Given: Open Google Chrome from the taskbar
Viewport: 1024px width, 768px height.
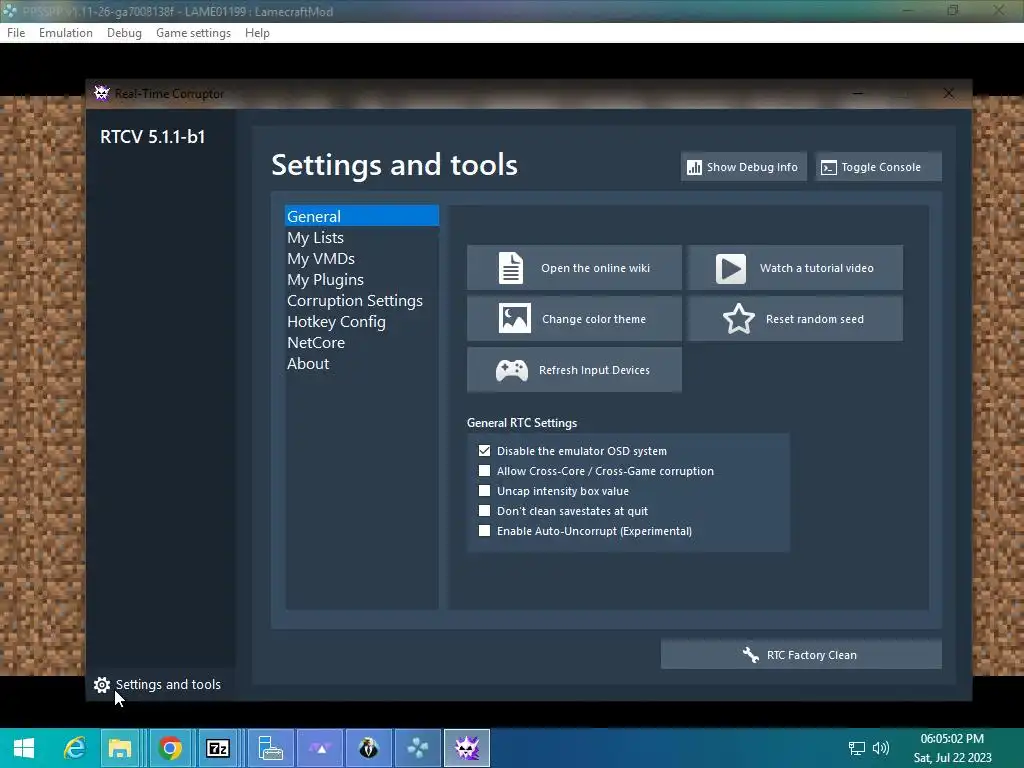Looking at the screenshot, I should pyautogui.click(x=170, y=748).
